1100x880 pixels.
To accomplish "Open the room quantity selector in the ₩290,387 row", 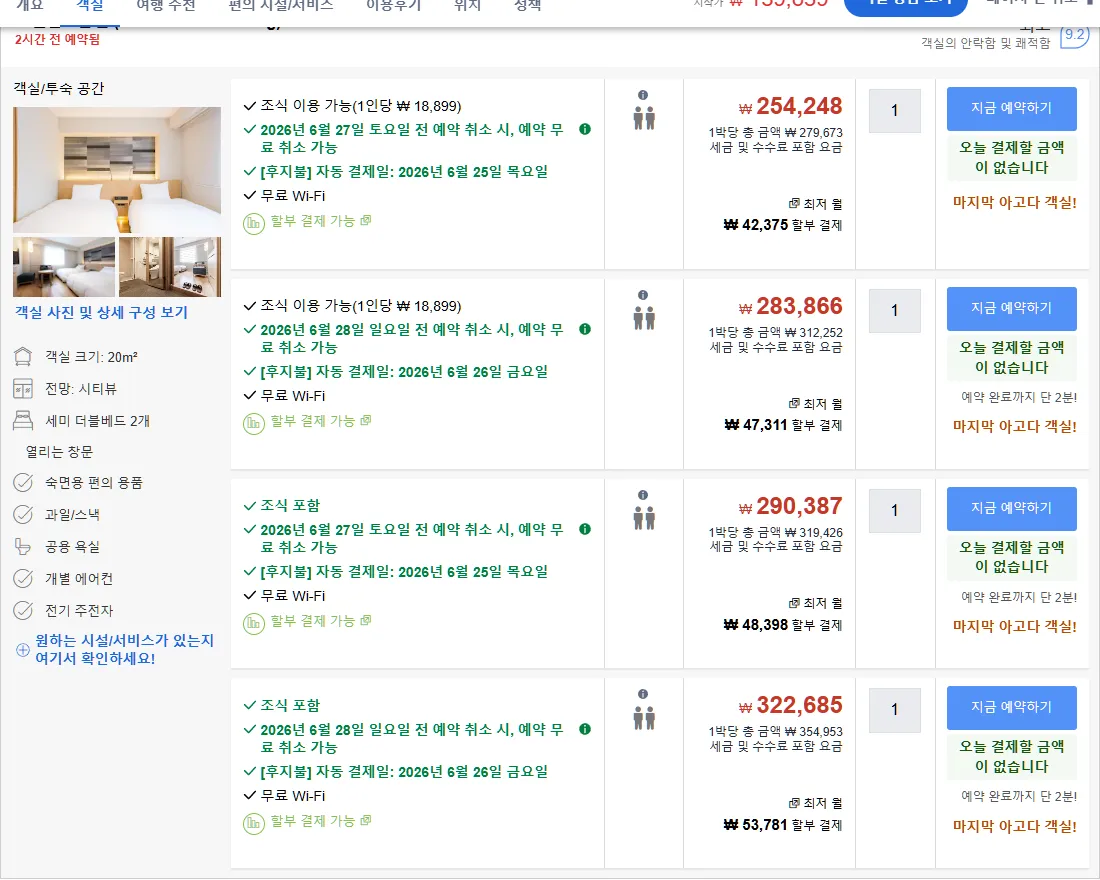I will tap(894, 511).
